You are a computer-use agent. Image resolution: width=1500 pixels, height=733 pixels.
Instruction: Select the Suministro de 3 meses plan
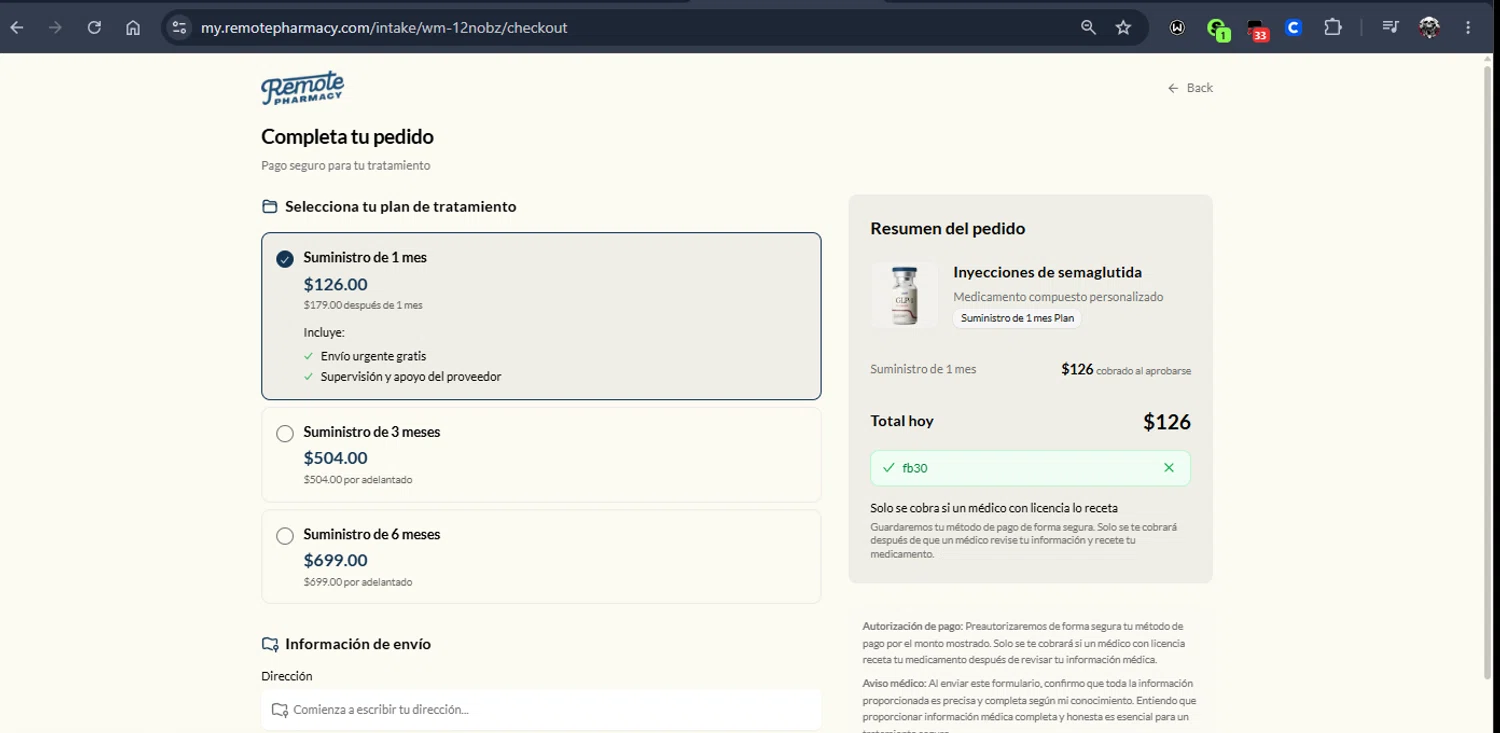(541, 455)
